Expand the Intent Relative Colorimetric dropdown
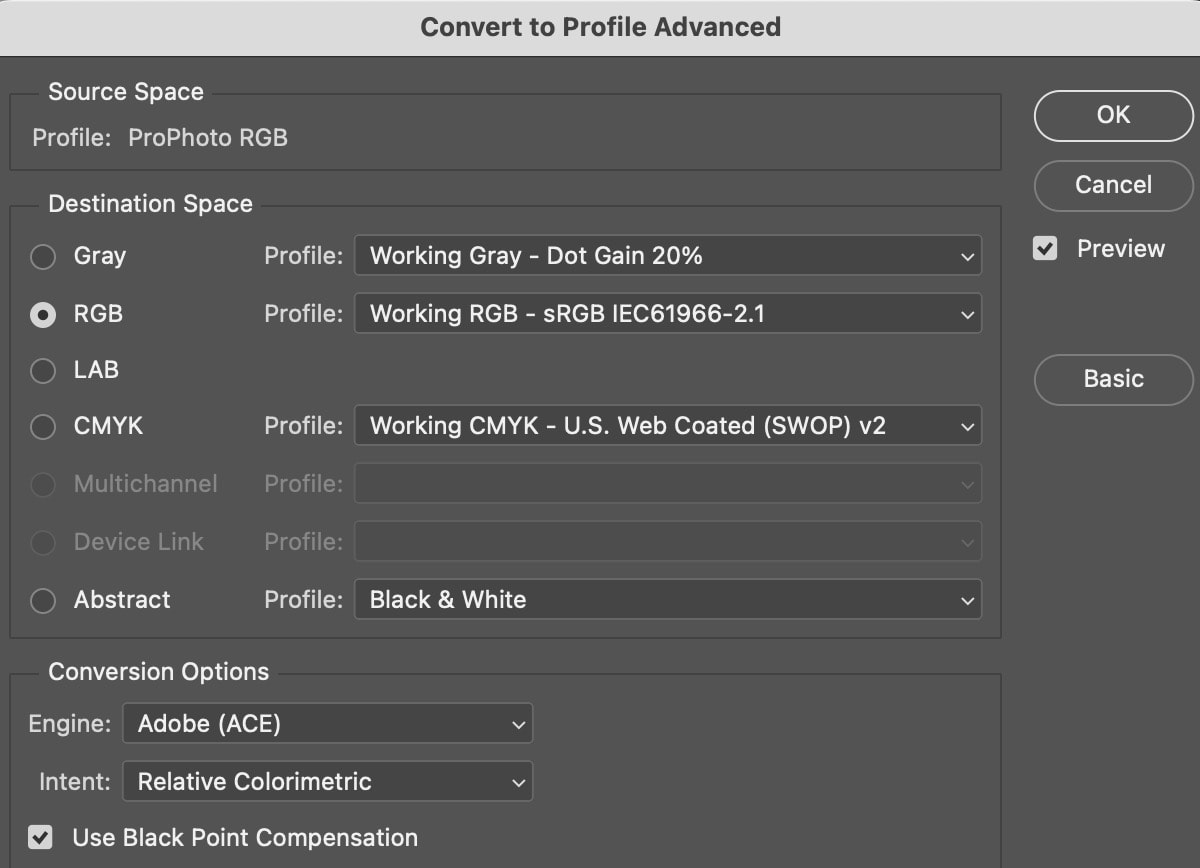 pos(327,782)
